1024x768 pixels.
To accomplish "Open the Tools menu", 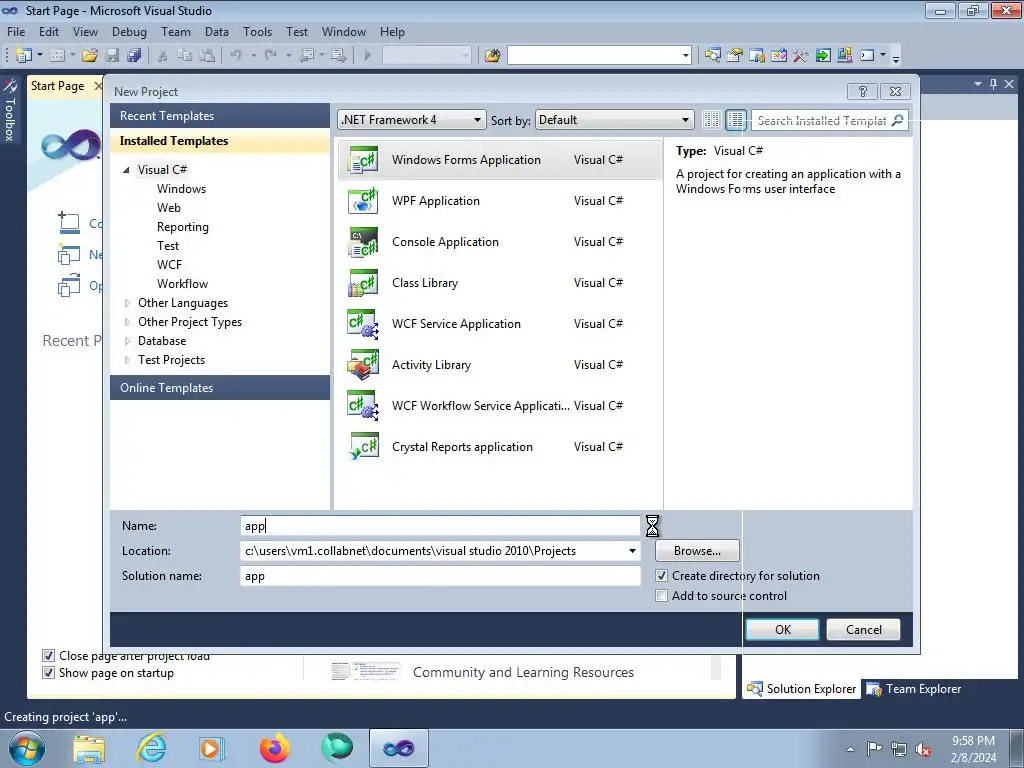I will [x=257, y=31].
